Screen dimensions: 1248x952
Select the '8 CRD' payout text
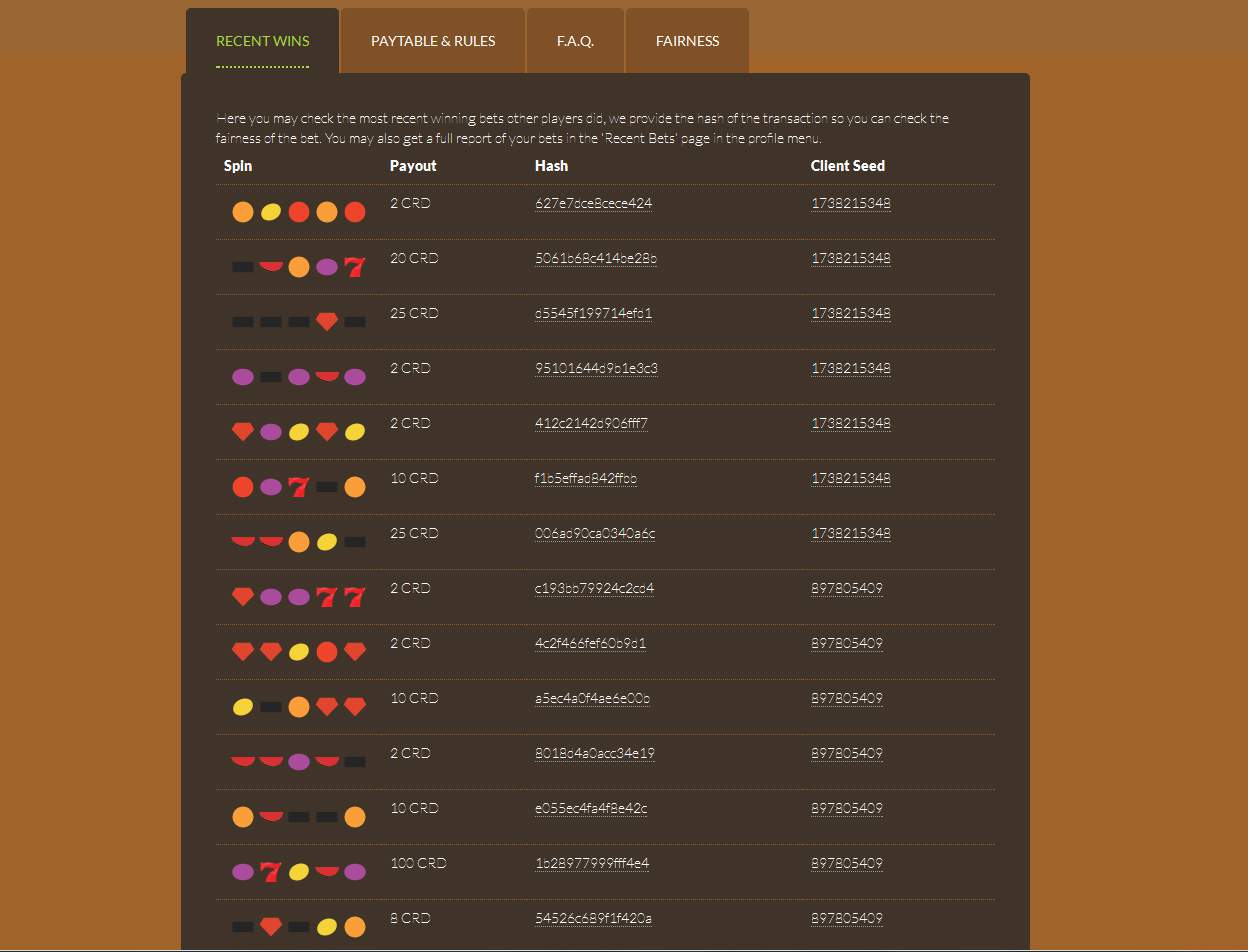pos(410,918)
